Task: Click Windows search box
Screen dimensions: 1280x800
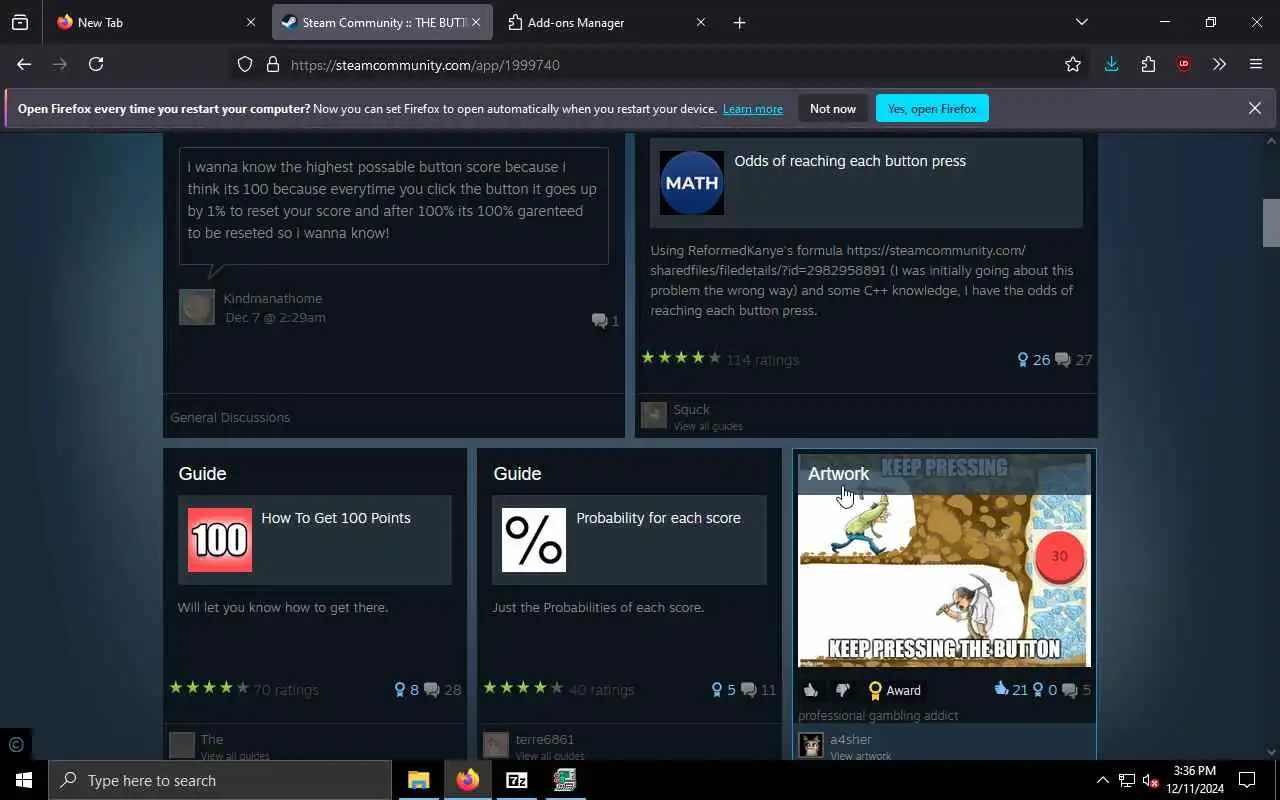Action: coord(220,780)
